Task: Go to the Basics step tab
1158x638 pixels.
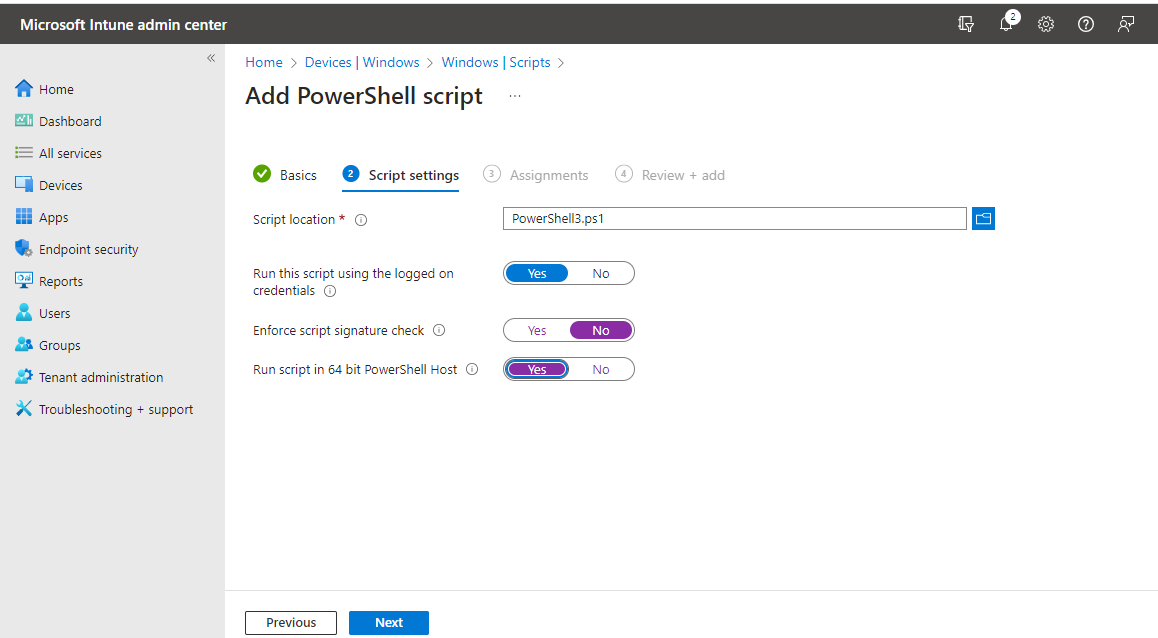Action: pos(284,175)
